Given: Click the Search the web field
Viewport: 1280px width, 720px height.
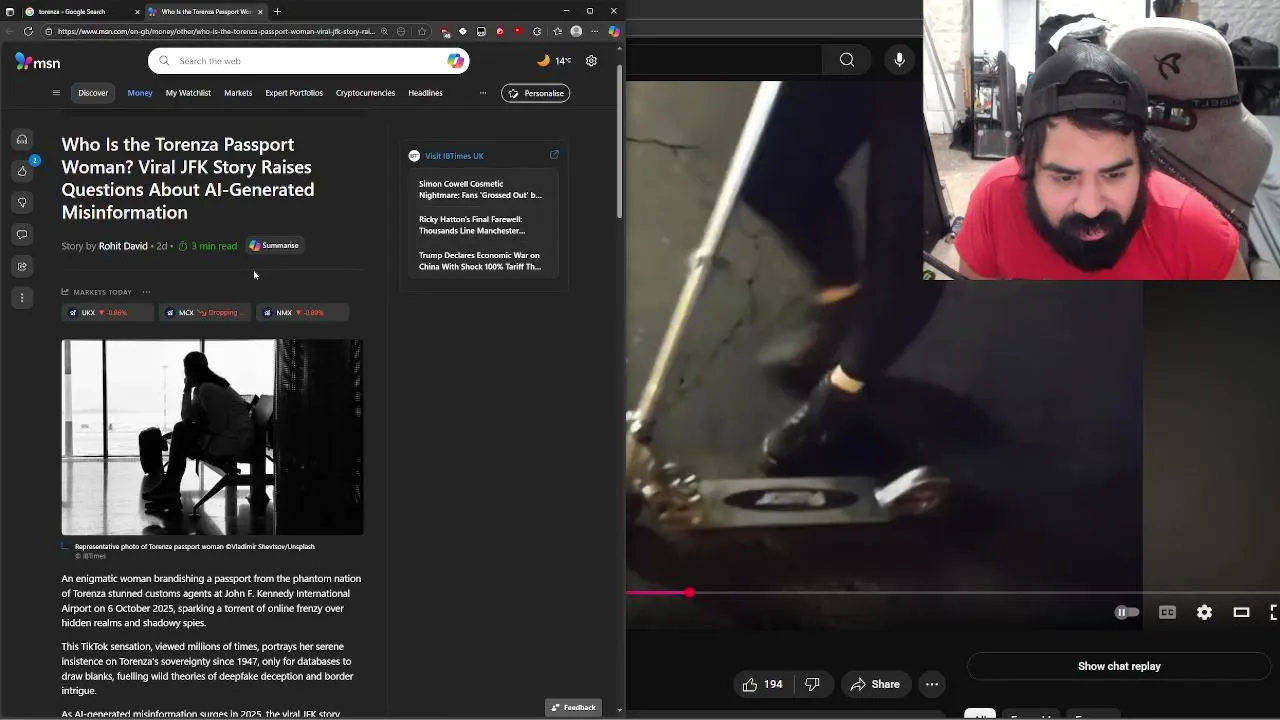Looking at the screenshot, I should click(x=308, y=61).
